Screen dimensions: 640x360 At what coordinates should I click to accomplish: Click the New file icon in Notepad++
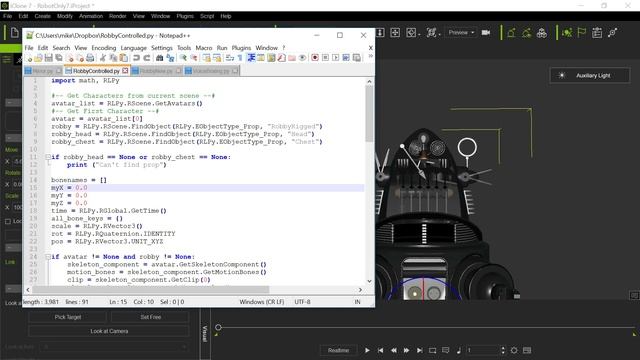29,58
